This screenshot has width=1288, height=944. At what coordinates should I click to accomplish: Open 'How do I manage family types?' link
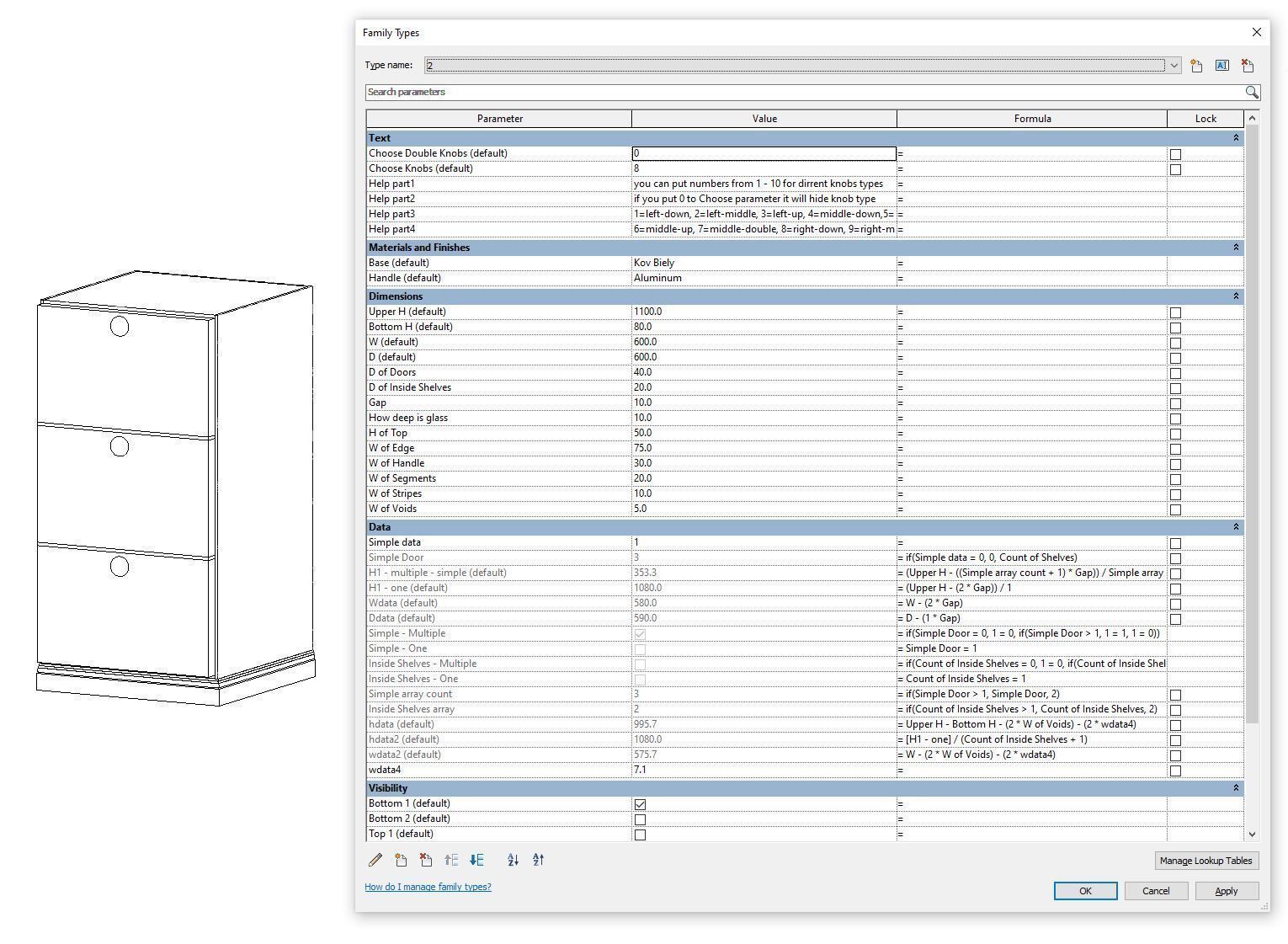428,887
